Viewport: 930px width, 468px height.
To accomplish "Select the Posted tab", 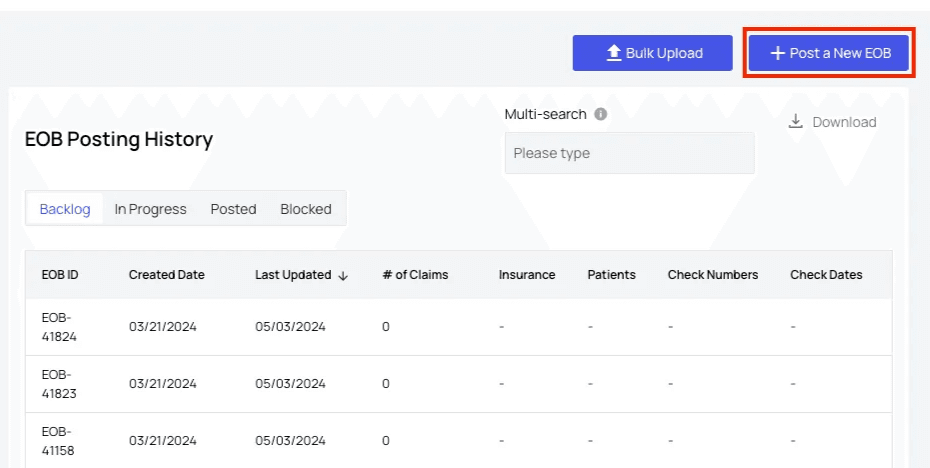I will tap(233, 209).
